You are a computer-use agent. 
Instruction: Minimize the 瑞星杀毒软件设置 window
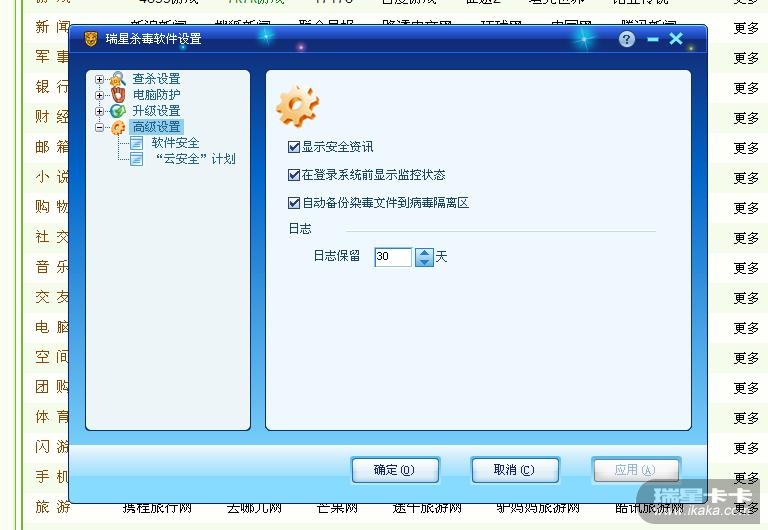tap(652, 39)
